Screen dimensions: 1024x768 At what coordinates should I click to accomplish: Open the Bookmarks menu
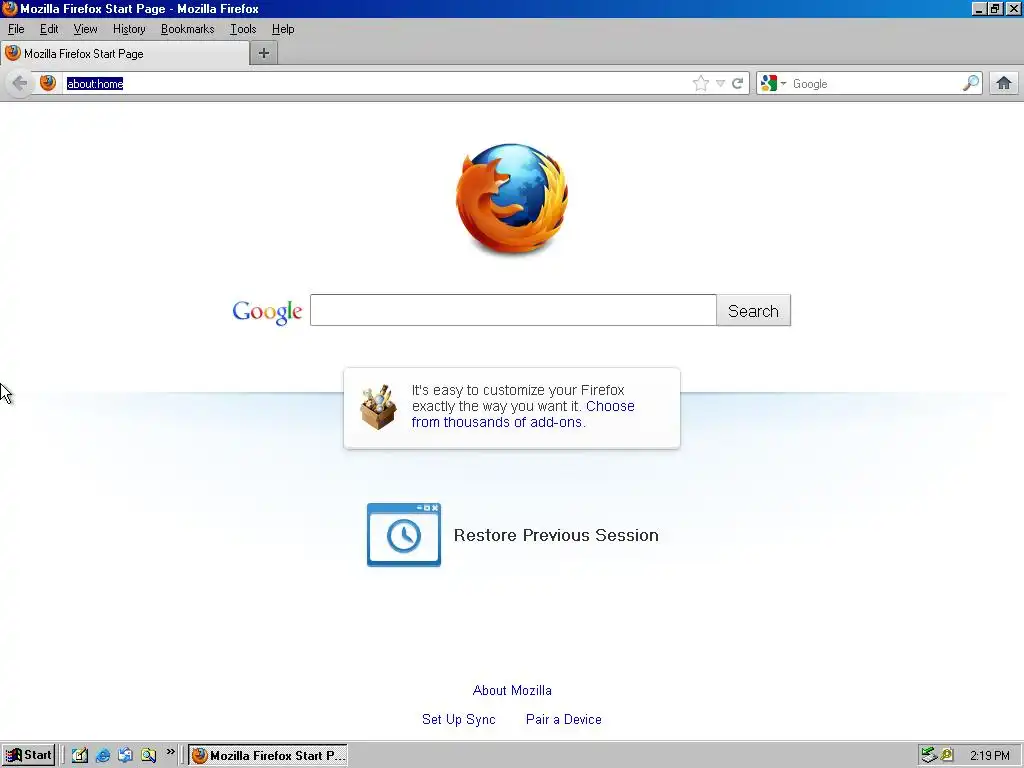[187, 29]
